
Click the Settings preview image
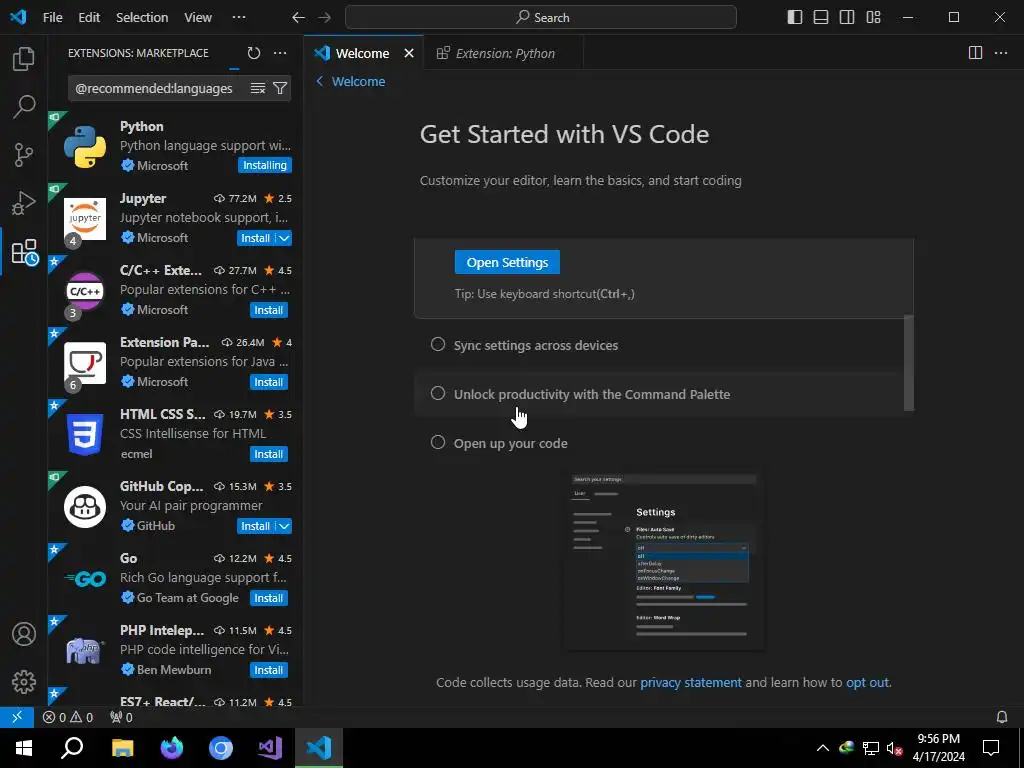(x=664, y=562)
